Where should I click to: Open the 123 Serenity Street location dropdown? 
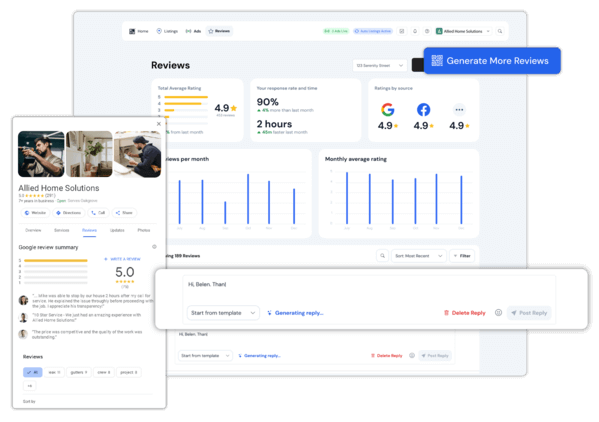pos(380,66)
